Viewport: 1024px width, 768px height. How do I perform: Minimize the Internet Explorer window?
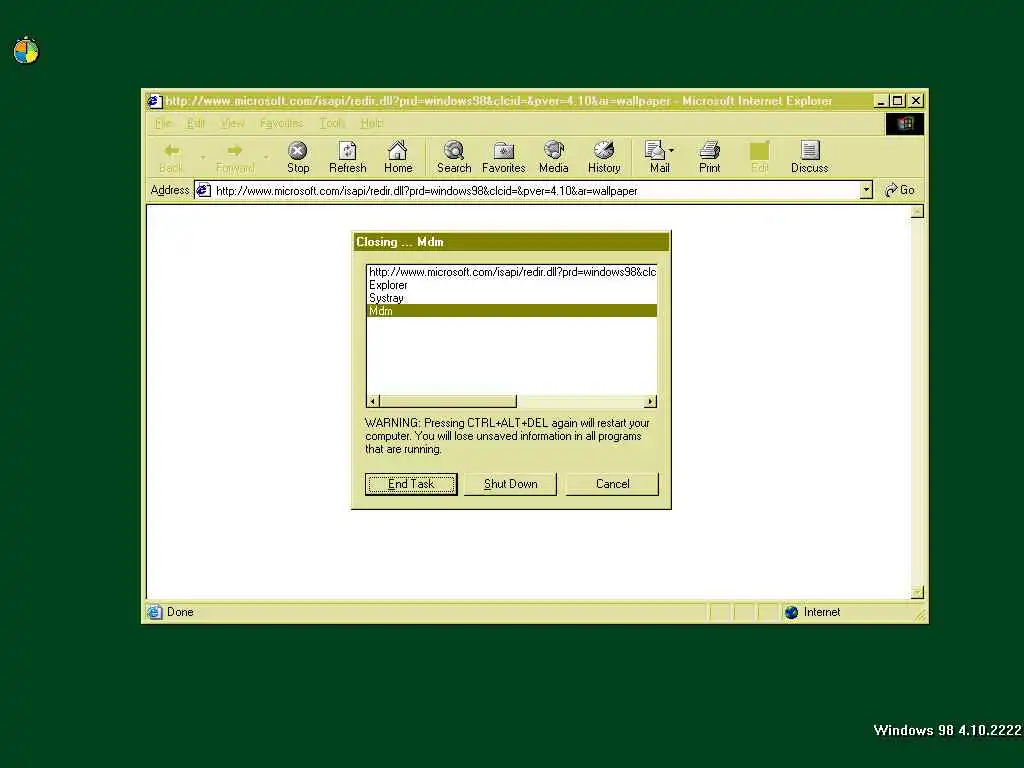pos(882,101)
